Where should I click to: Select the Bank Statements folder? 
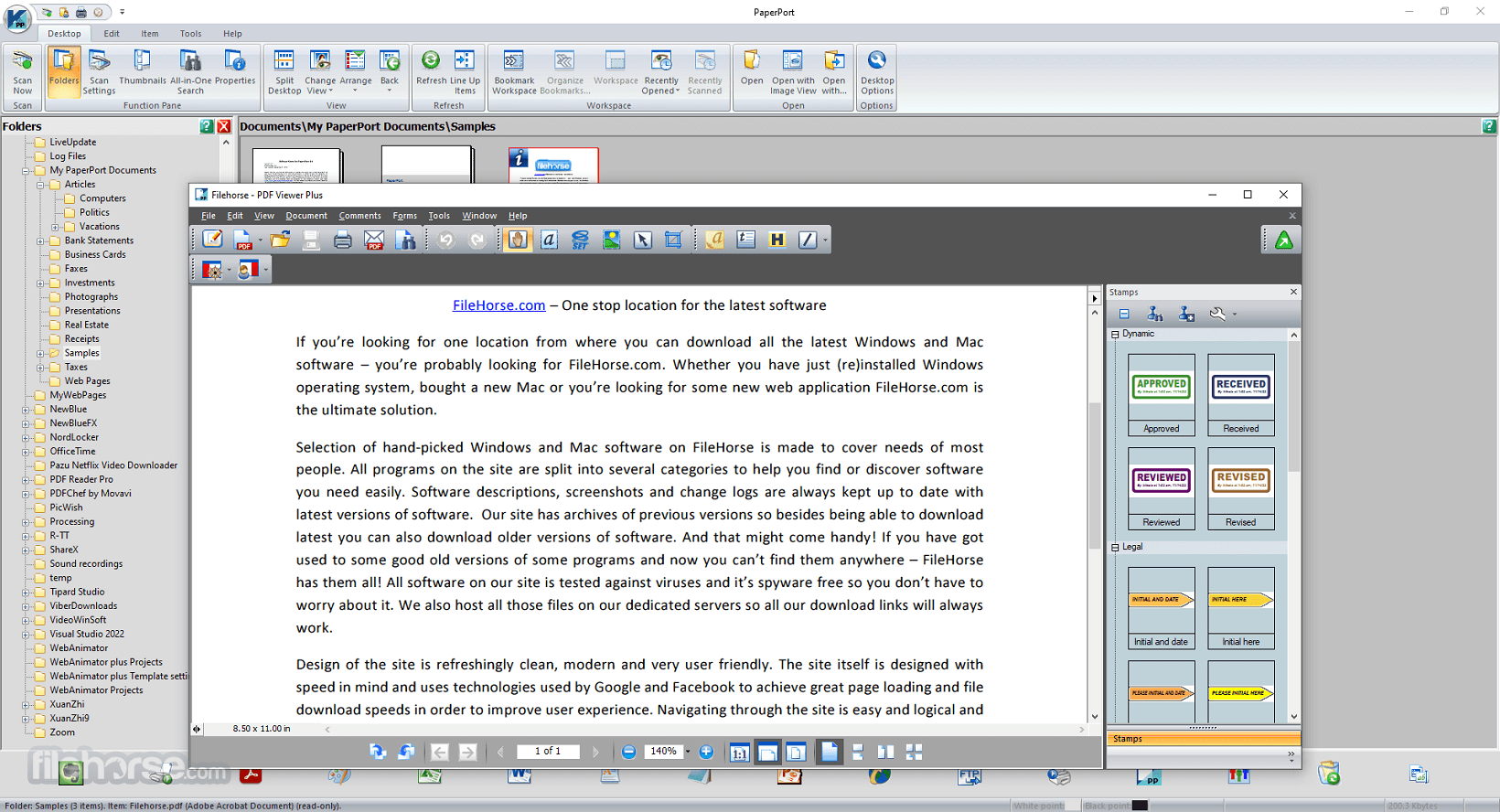[x=99, y=240]
